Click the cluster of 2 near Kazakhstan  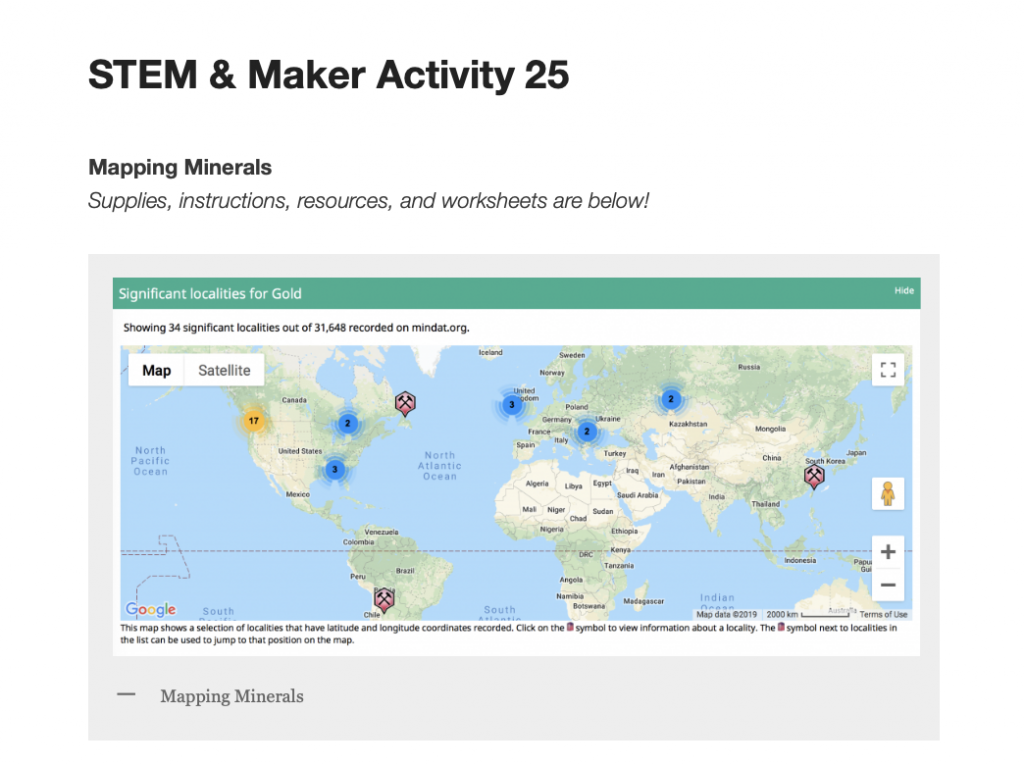(670, 400)
